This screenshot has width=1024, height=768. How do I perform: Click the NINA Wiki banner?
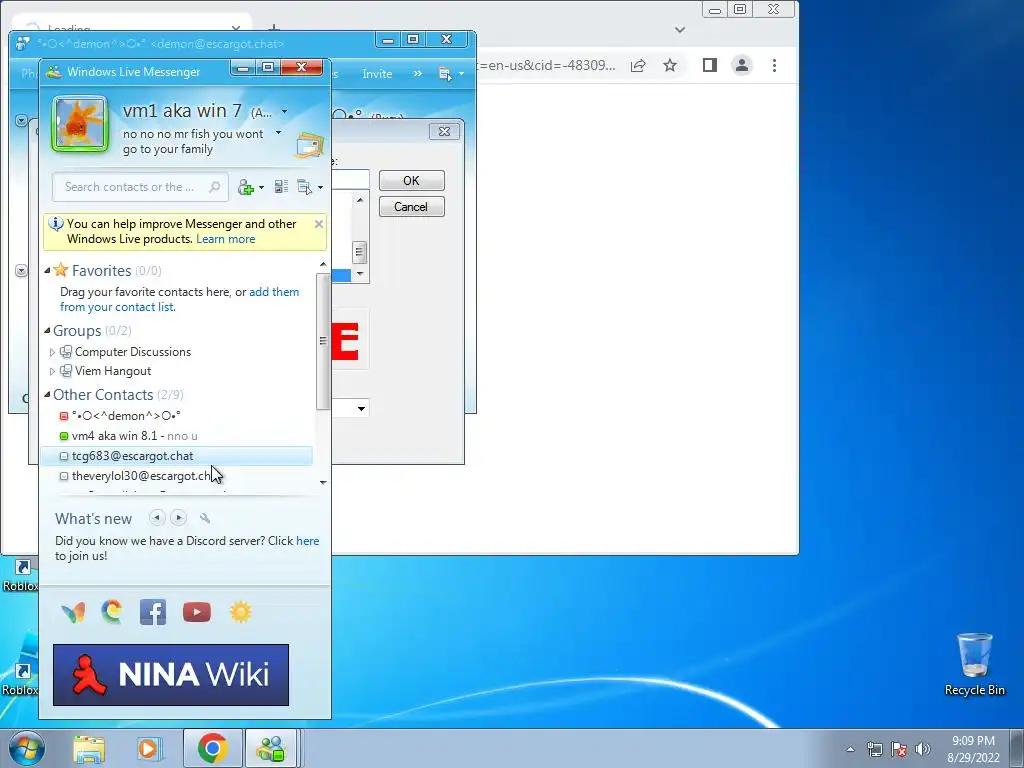[171, 675]
